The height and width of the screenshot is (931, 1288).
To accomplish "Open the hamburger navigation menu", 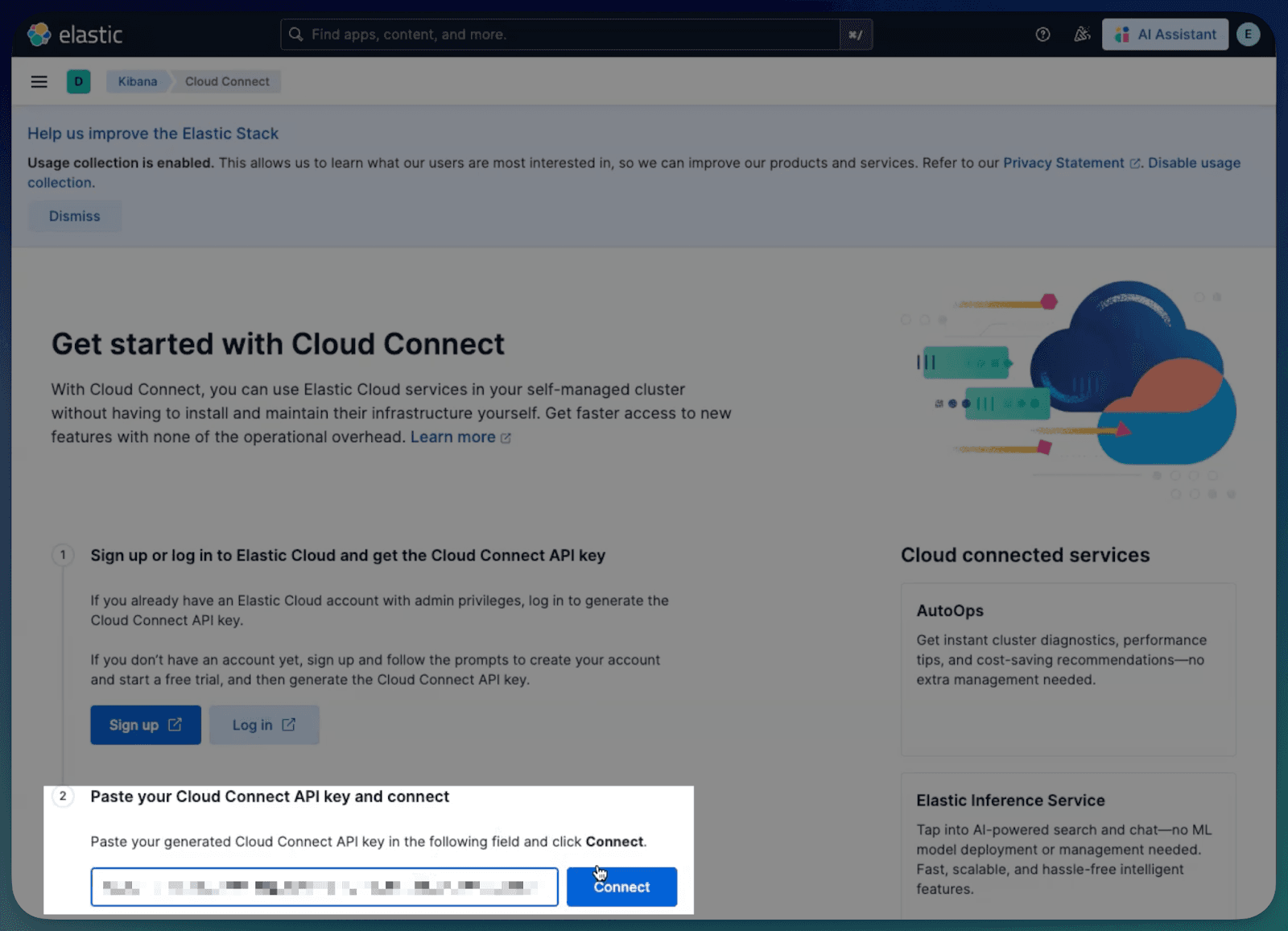I will [39, 81].
